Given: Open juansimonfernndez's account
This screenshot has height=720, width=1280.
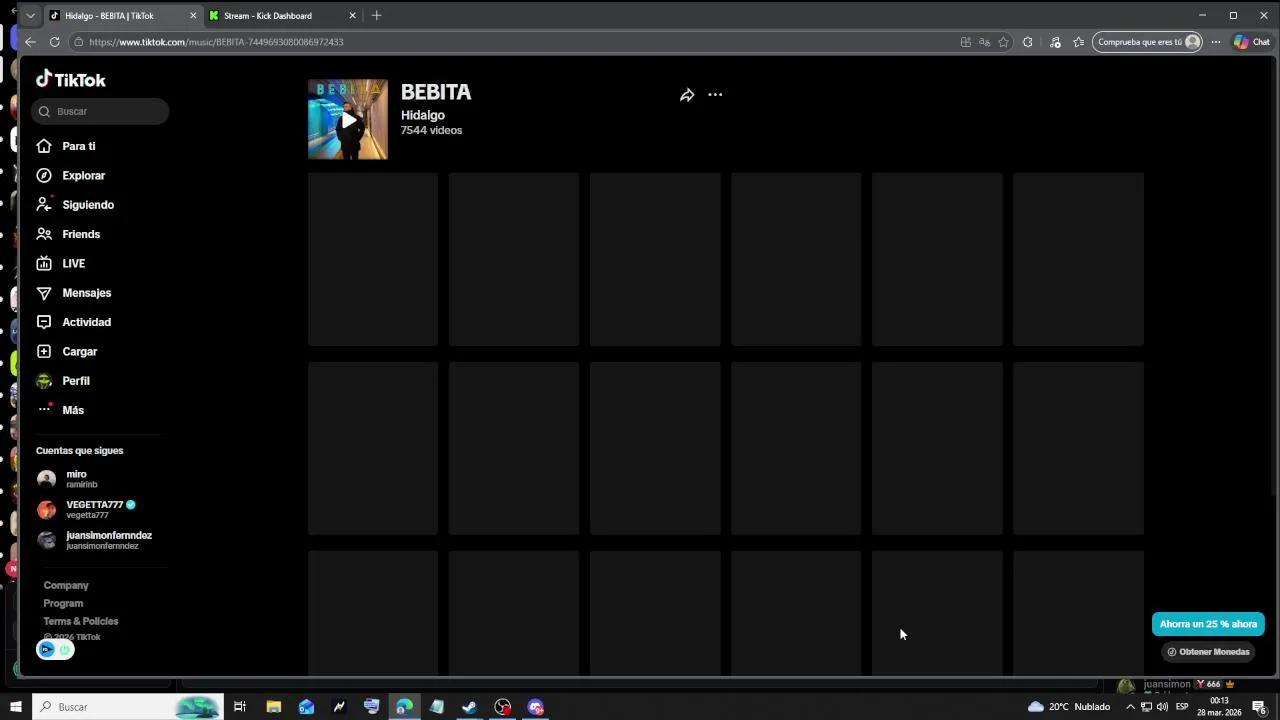Looking at the screenshot, I should [94, 540].
